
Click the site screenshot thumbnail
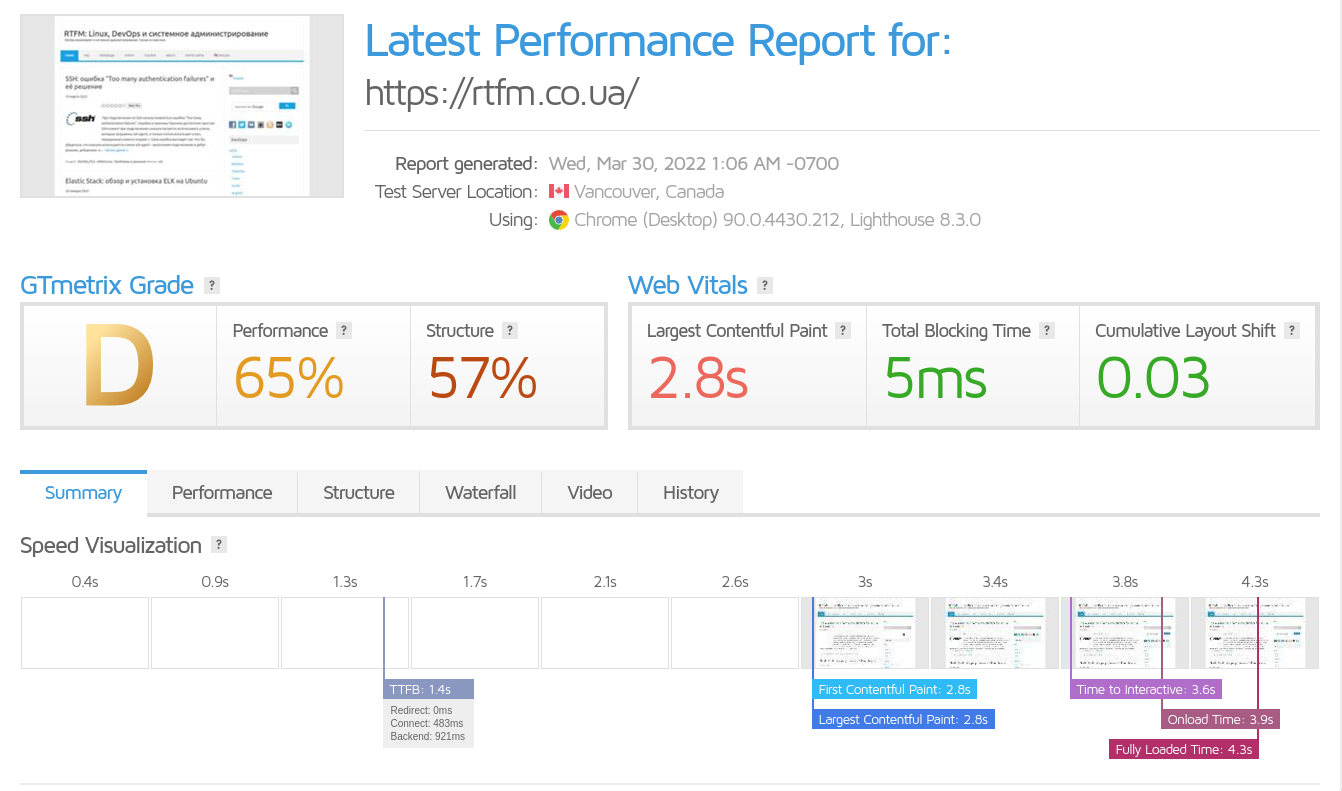(x=182, y=106)
